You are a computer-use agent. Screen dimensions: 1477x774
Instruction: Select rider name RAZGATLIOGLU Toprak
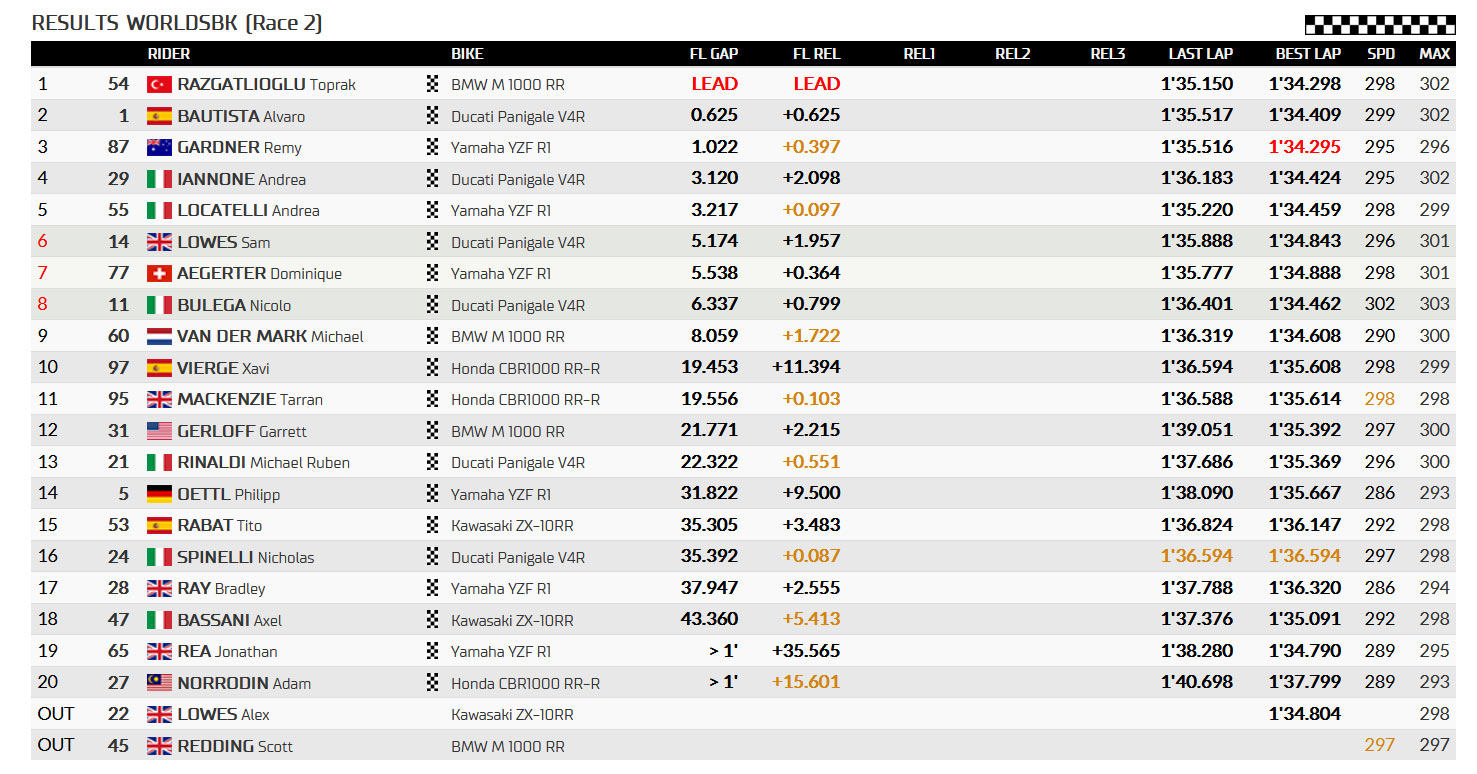pyautogui.click(x=267, y=85)
